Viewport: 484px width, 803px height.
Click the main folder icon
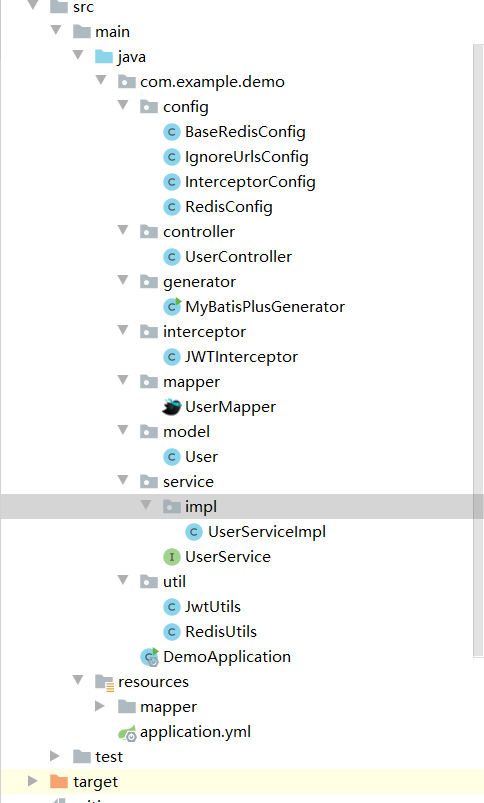pyautogui.click(x=81, y=32)
